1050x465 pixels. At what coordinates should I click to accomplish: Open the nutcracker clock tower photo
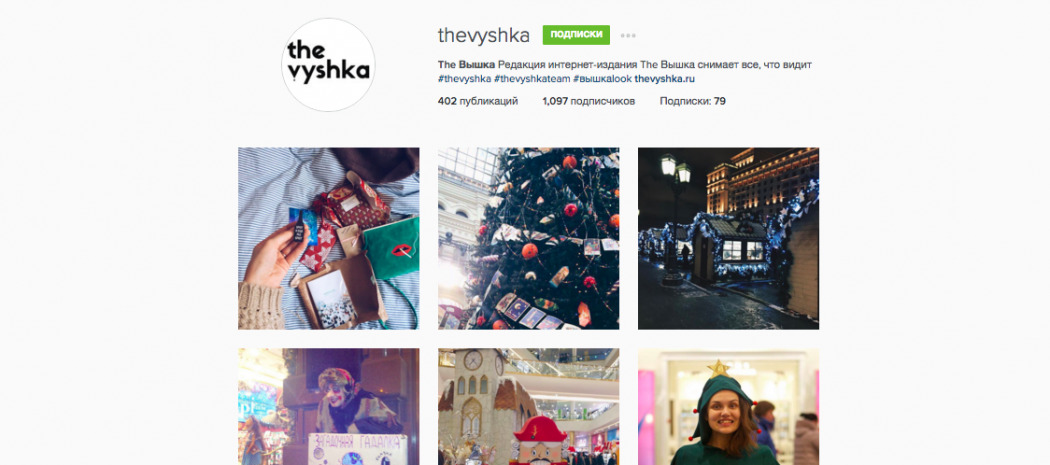[x=529, y=407]
